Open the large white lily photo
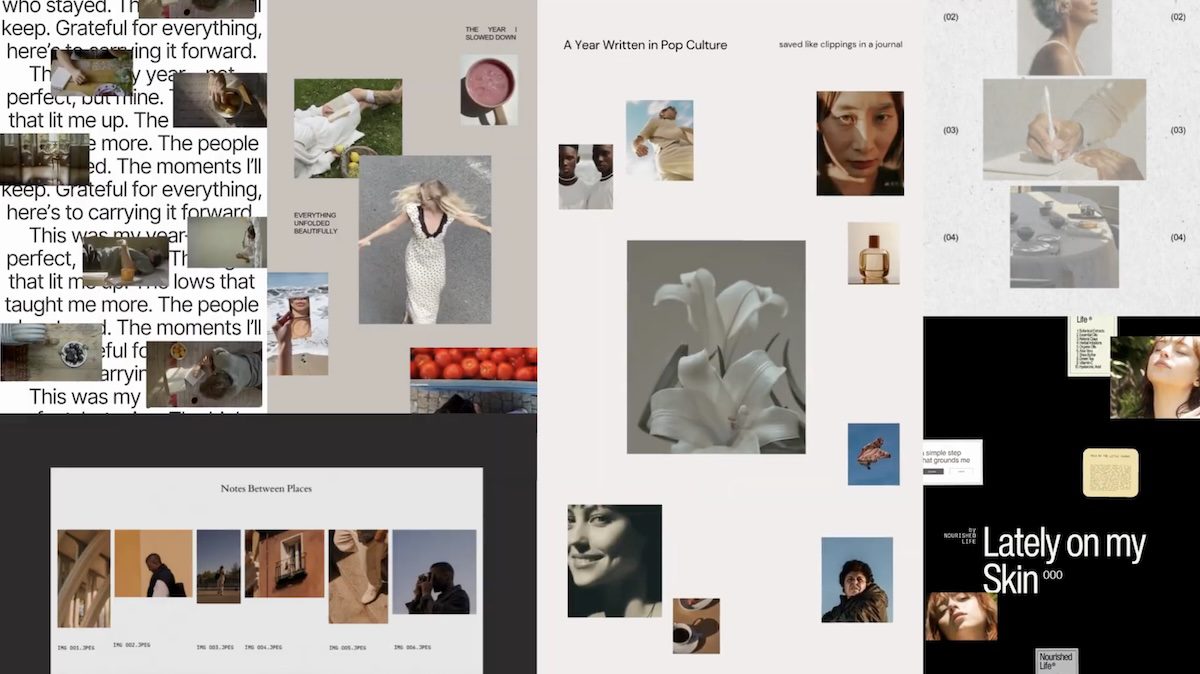1200x674 pixels. click(x=716, y=347)
